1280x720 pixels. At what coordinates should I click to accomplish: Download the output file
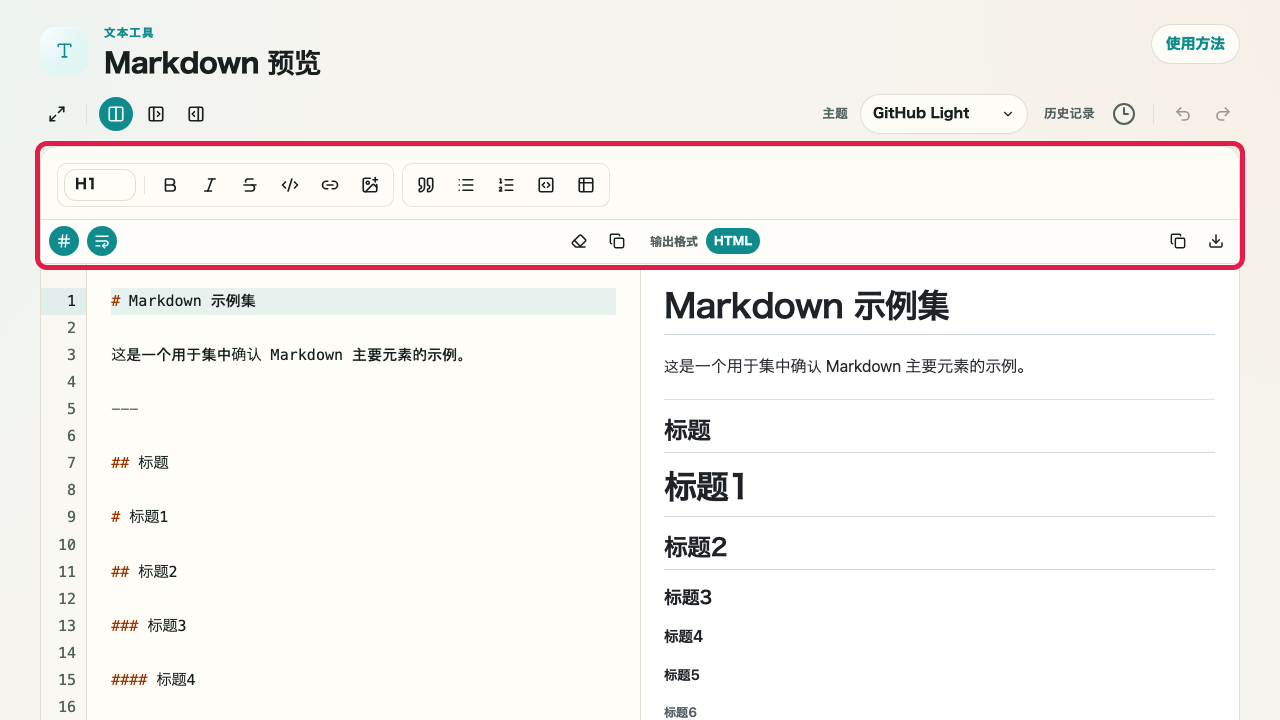click(x=1216, y=241)
